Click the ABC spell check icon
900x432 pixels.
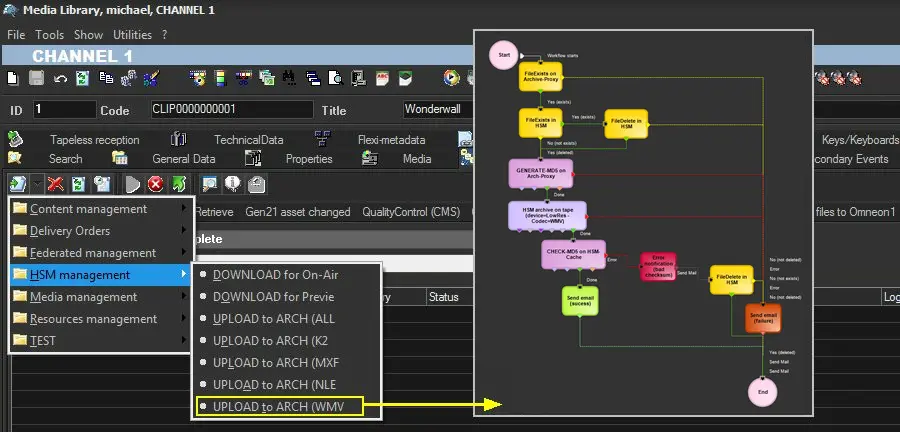point(382,77)
